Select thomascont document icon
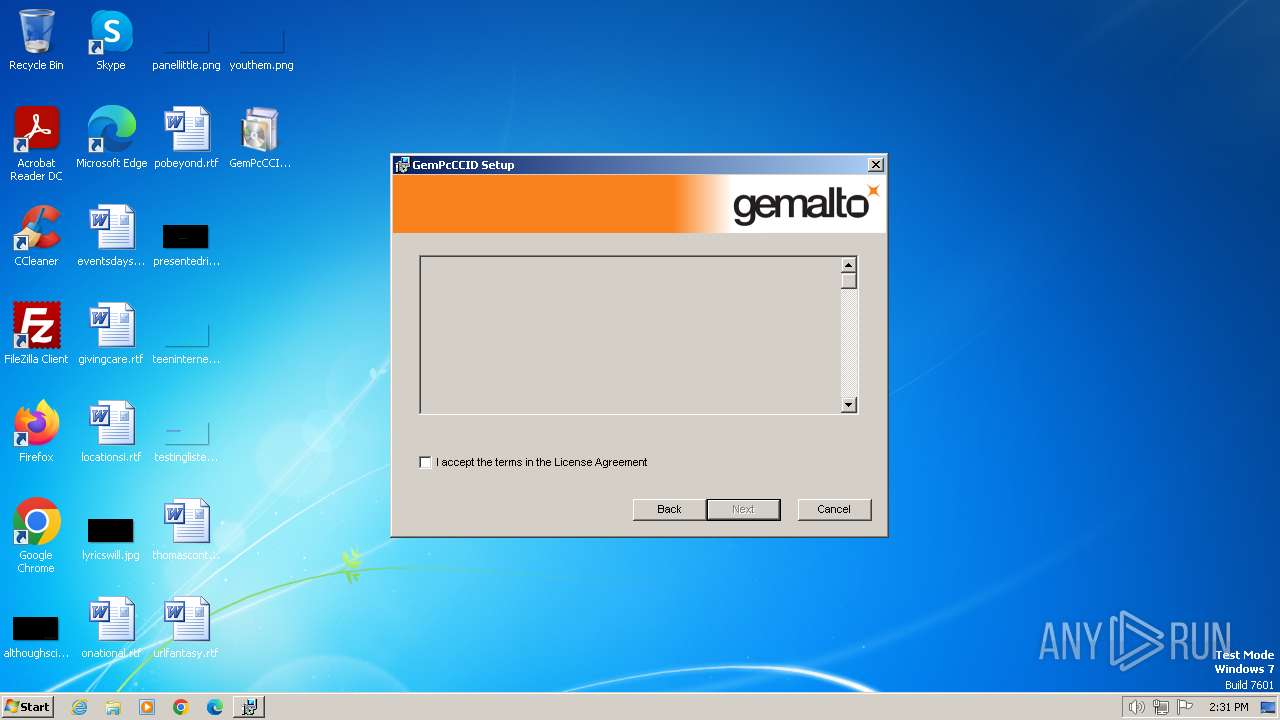 click(x=186, y=530)
